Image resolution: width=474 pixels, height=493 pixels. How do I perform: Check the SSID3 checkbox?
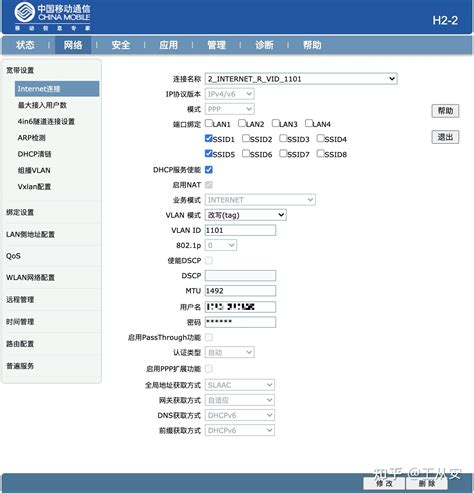point(283,138)
